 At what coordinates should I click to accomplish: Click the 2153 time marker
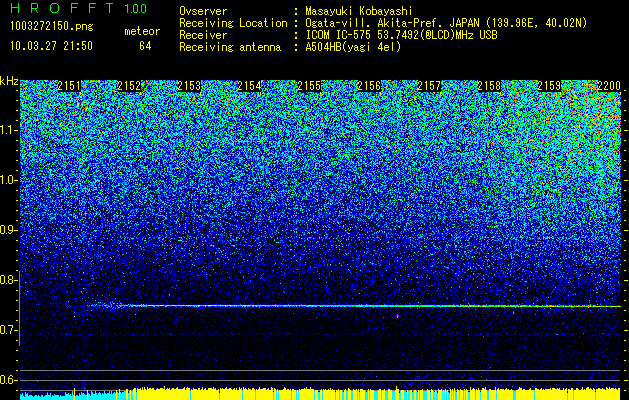pyautogui.click(x=189, y=86)
